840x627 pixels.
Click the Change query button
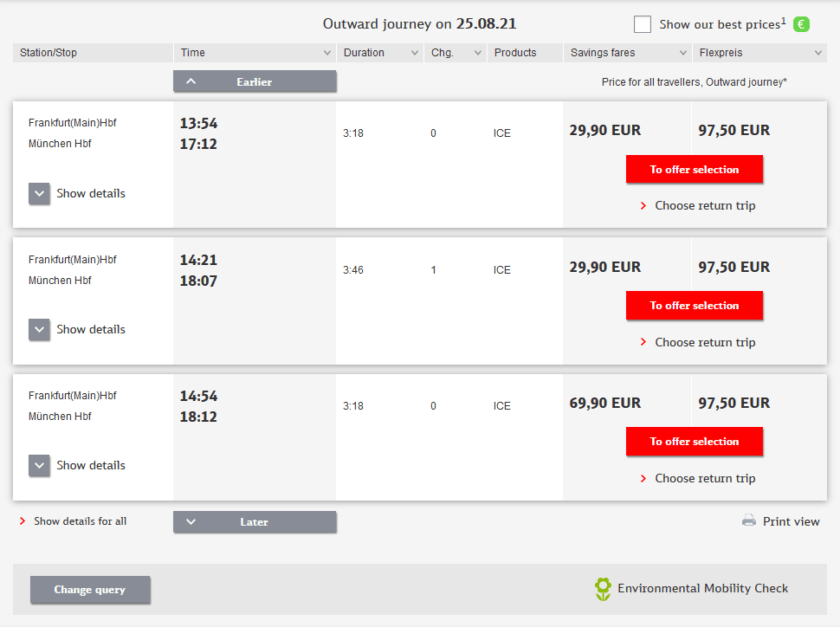[90, 589]
